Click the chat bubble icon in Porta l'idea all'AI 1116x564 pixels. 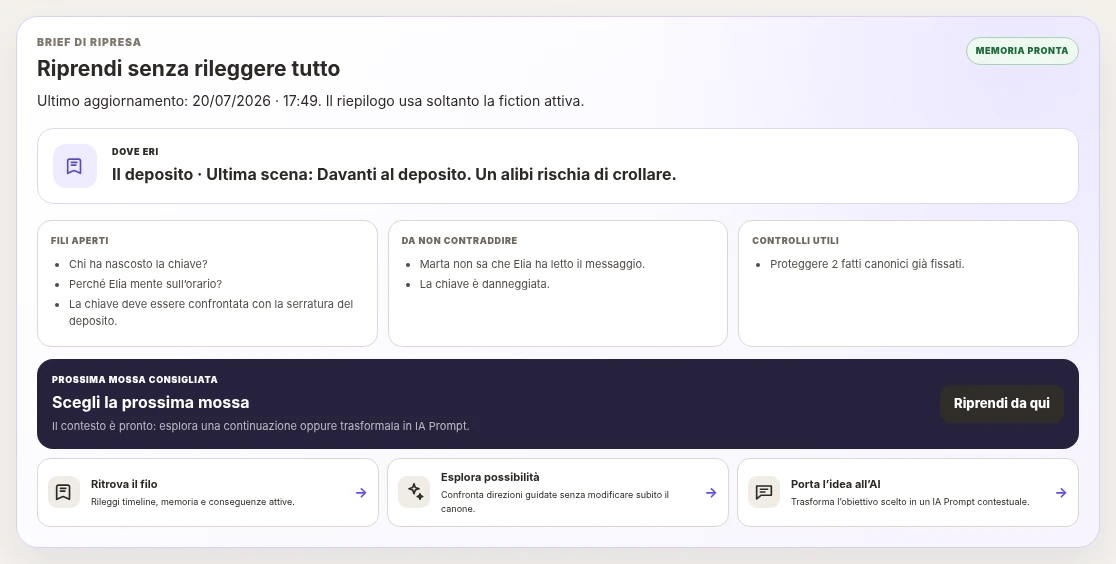pos(764,492)
